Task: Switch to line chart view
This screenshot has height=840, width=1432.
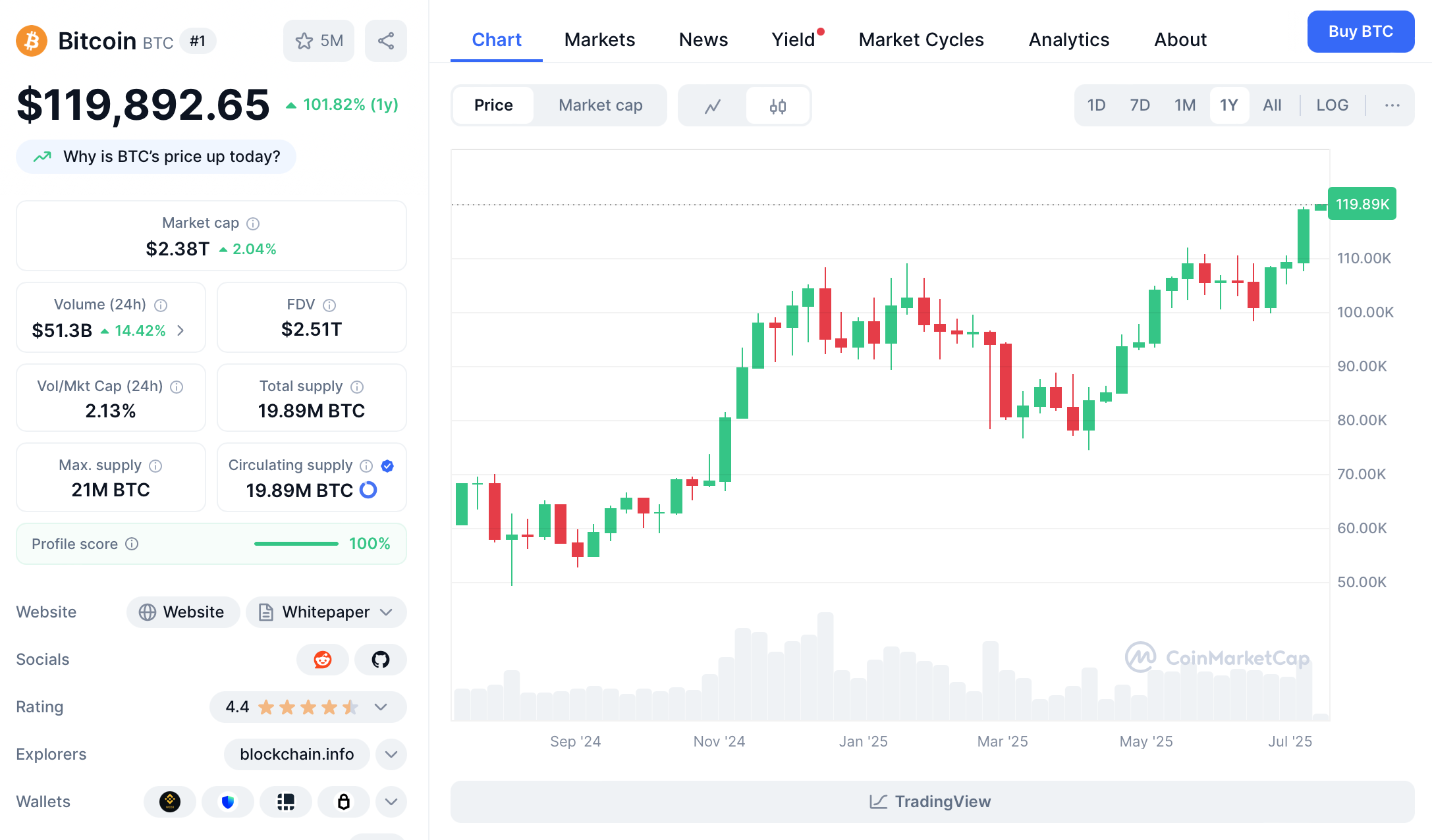Action: click(713, 106)
